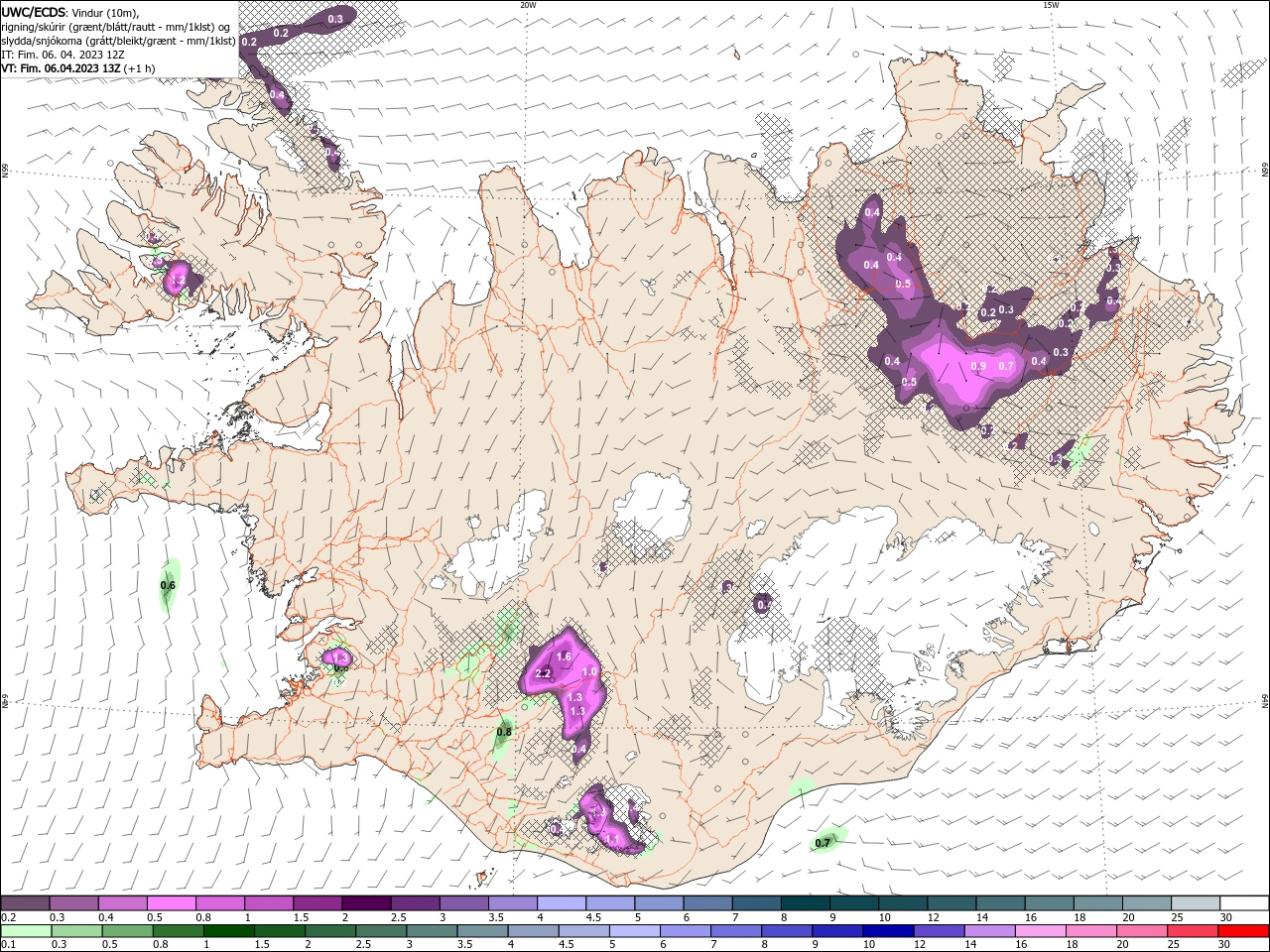
Task: Click the 'IT: Fim. 06. 04. 2023 12Z' line
Action: pos(63,55)
